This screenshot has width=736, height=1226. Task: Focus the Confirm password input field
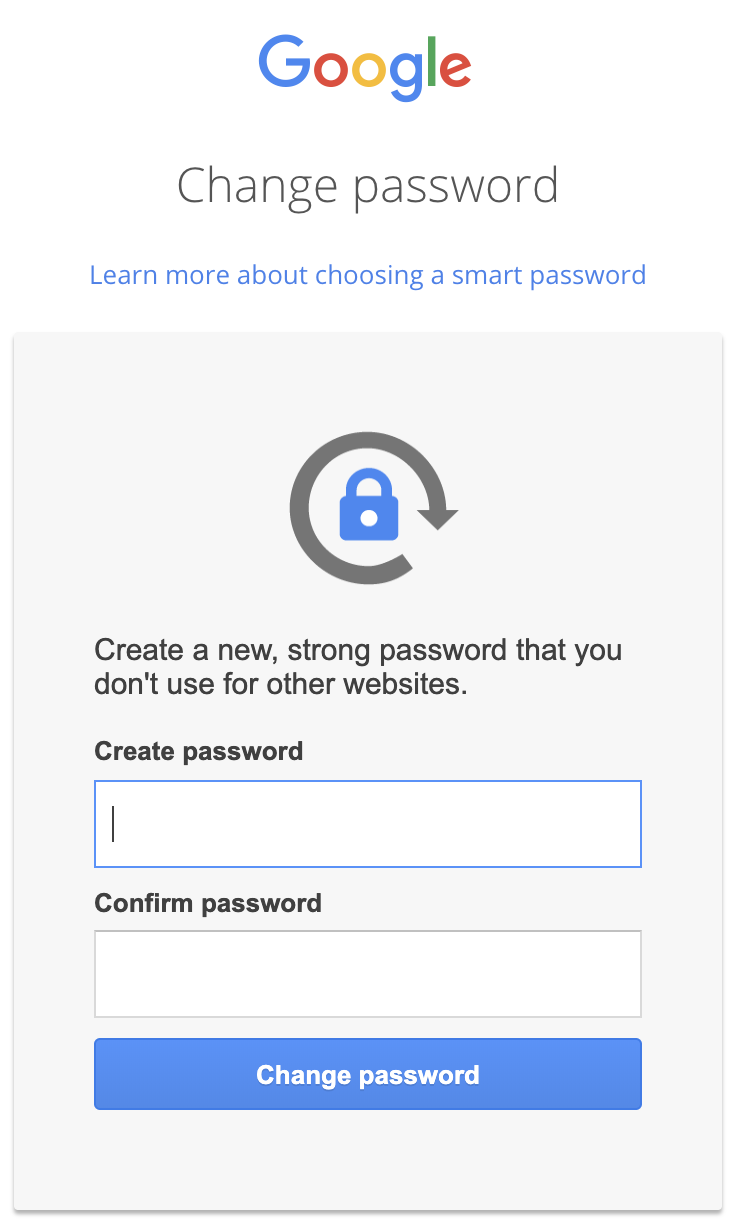[x=368, y=974]
